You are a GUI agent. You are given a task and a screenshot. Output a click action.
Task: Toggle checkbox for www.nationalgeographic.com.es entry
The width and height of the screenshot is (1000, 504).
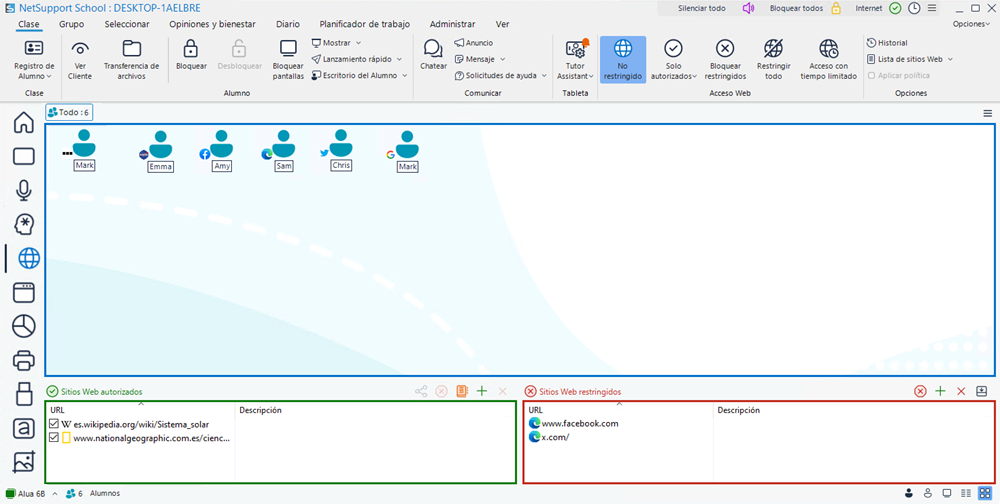coord(54,438)
